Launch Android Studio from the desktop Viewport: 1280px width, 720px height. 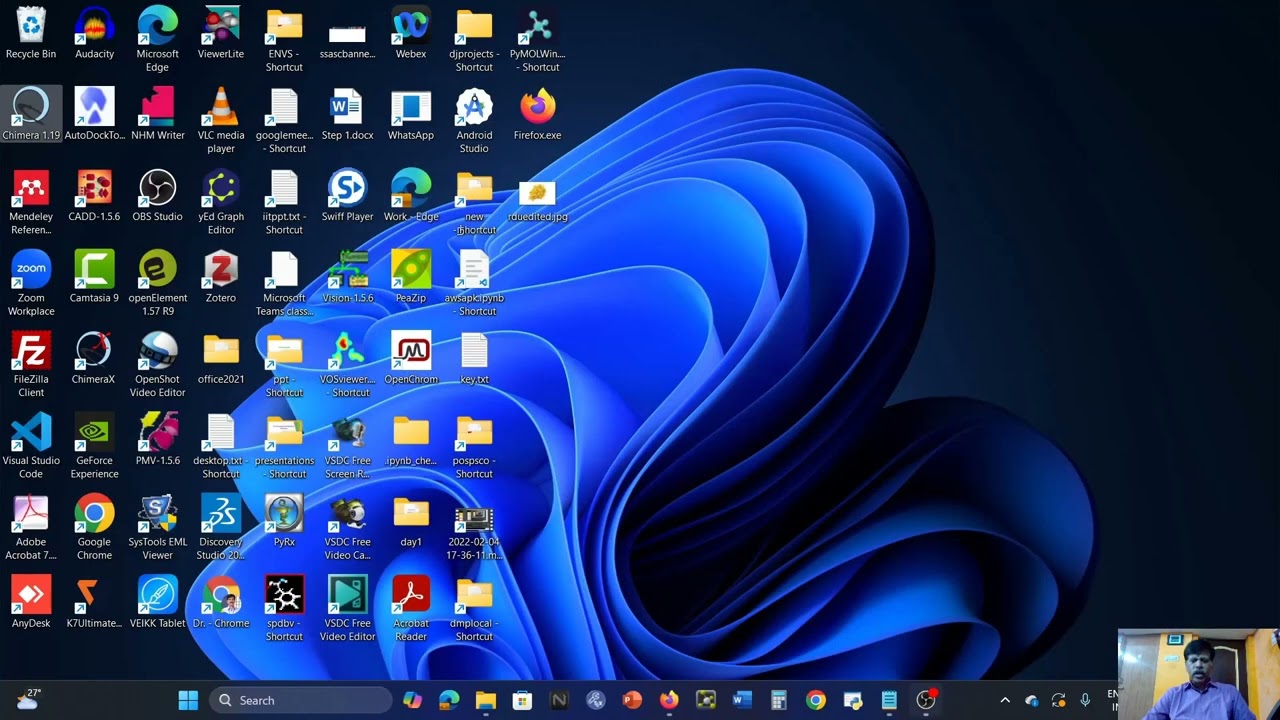coord(474,120)
